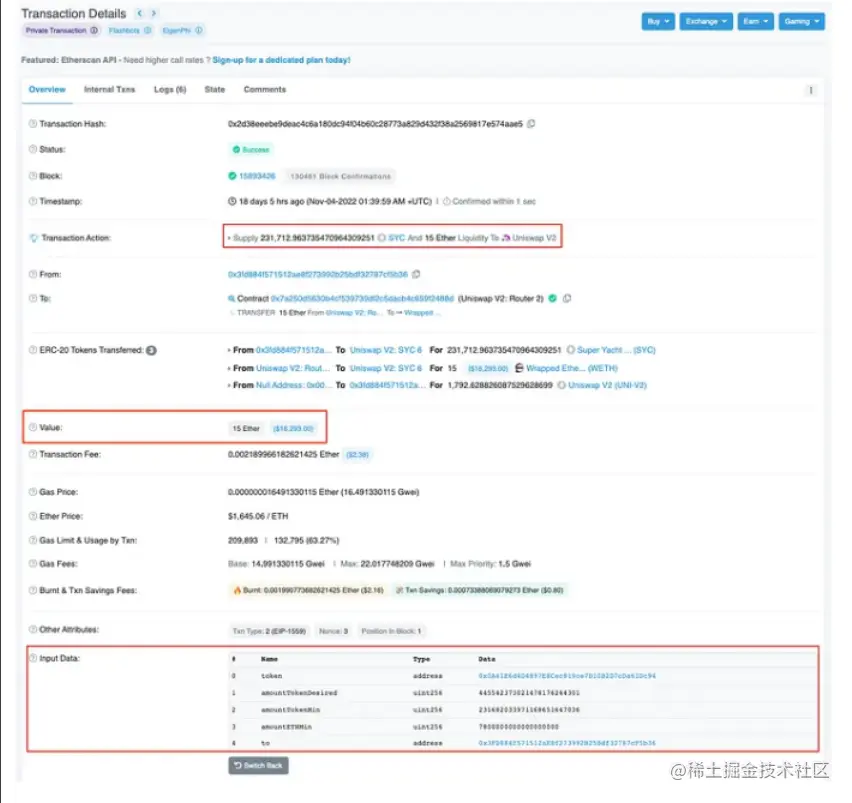Open the Buy dropdown
This screenshot has height=803, width=852.
click(658, 22)
